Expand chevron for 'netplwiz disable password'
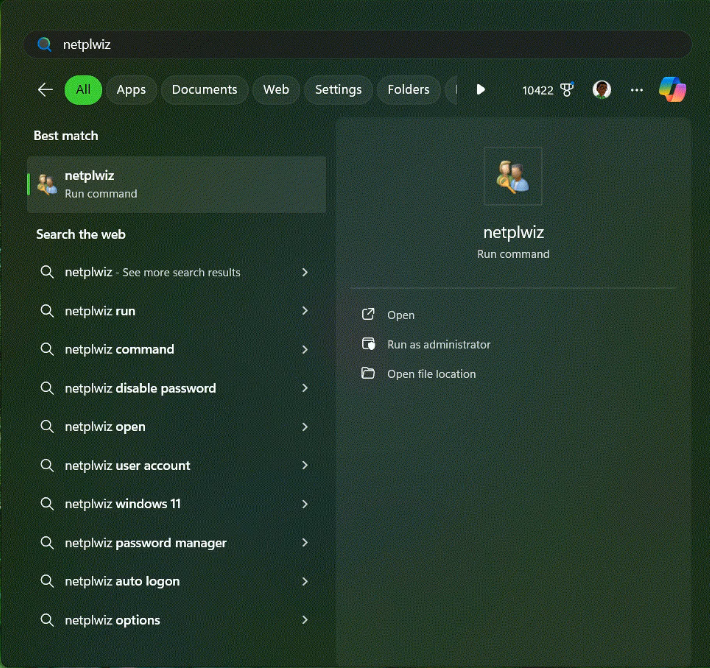 pos(305,388)
